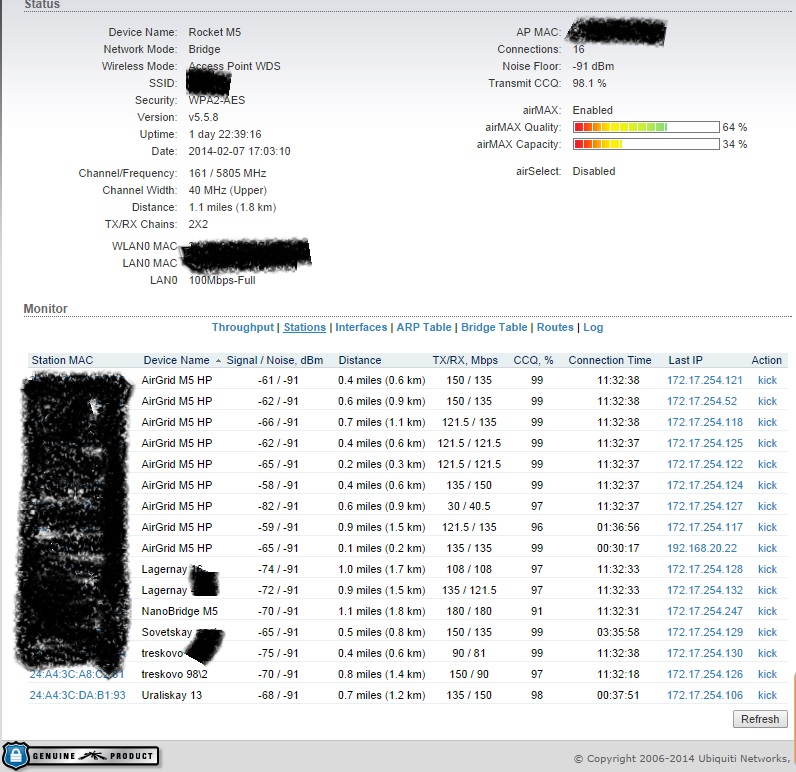Kick station with IP 172.17.254.125
The height and width of the screenshot is (772, 796).
767,443
